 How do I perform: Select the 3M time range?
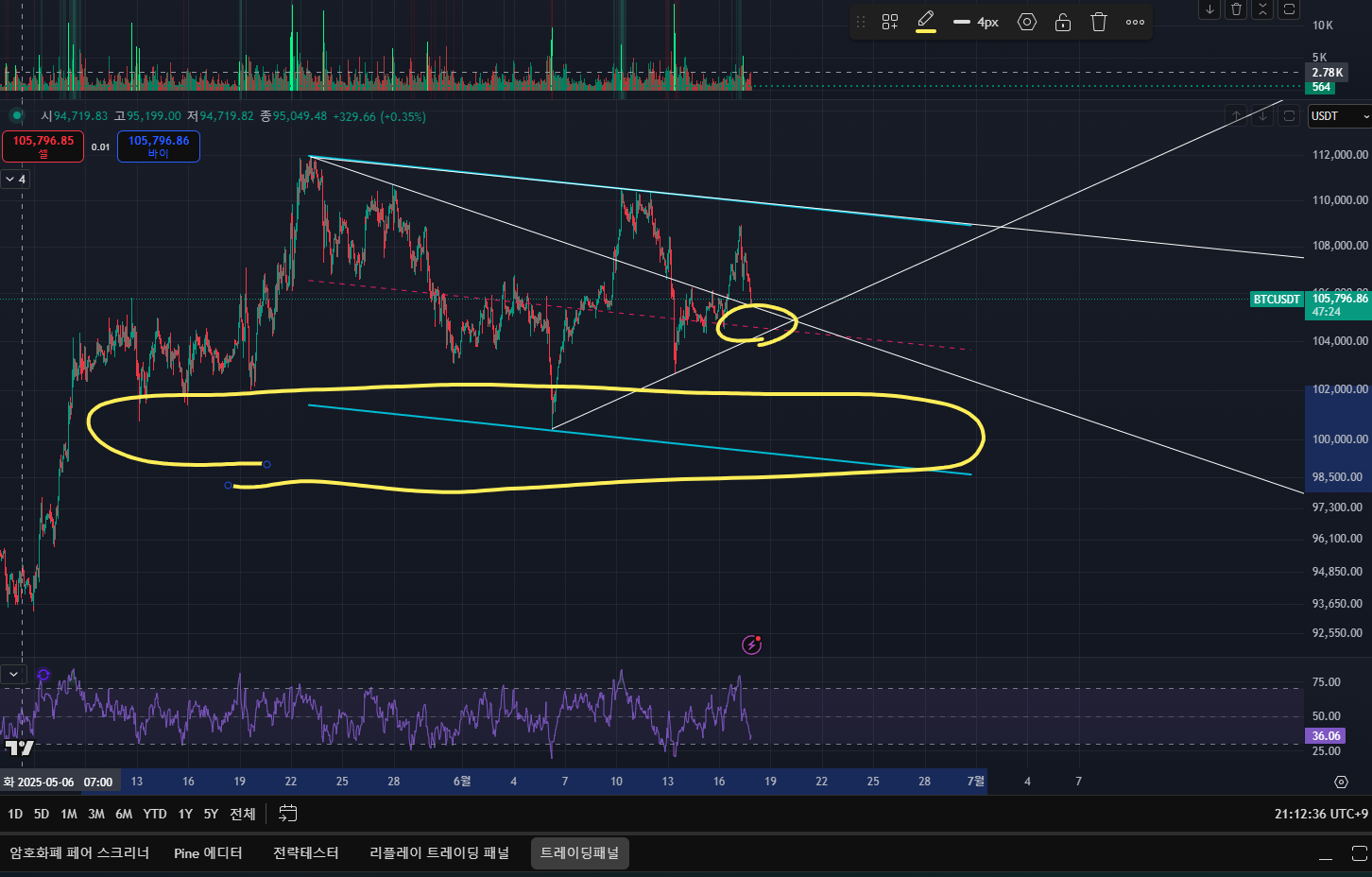tap(96, 814)
